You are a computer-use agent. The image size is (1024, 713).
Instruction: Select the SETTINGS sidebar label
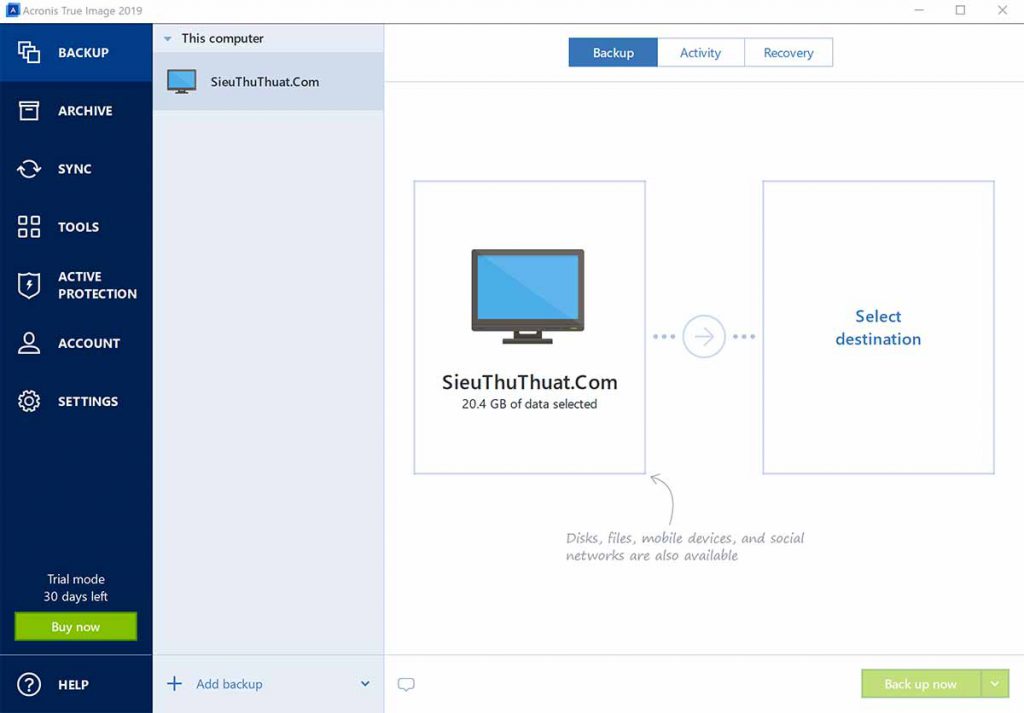point(88,402)
